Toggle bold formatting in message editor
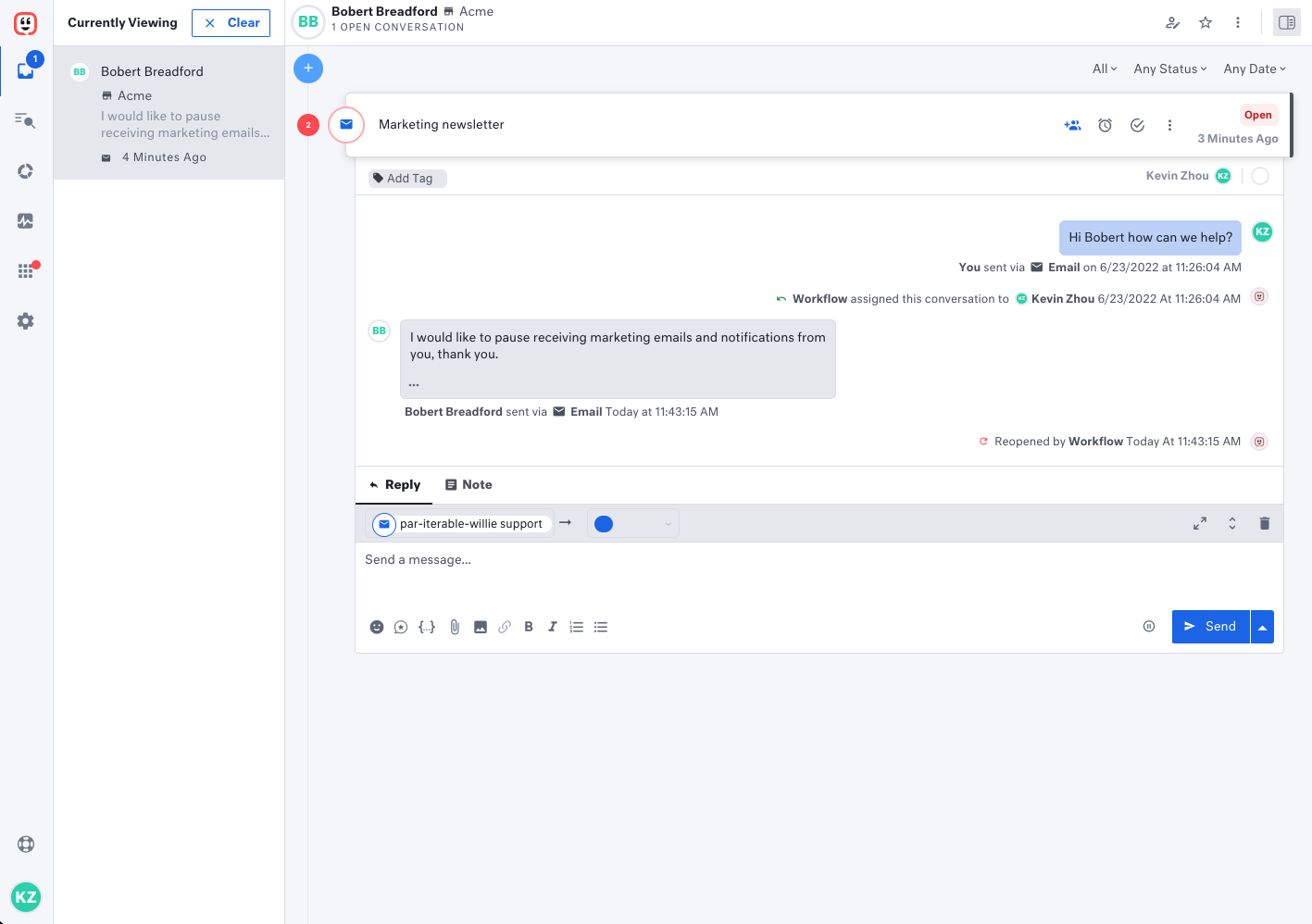 529,627
